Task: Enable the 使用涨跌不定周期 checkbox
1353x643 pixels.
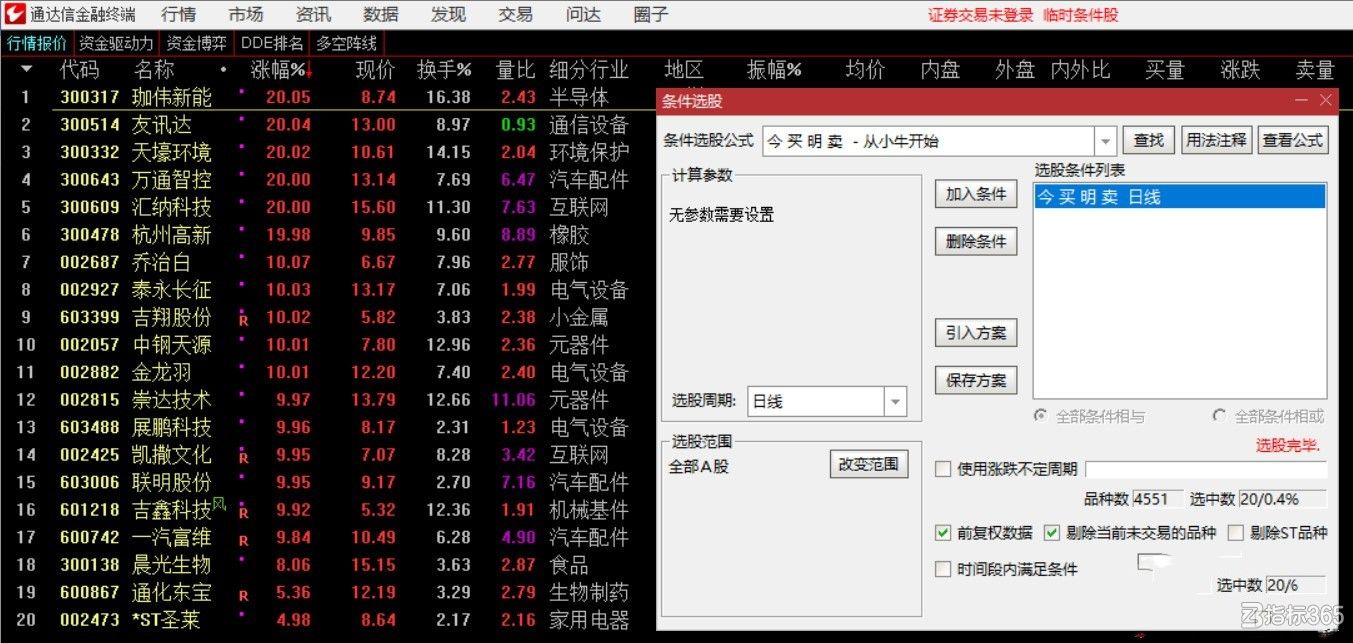Action: [x=943, y=469]
